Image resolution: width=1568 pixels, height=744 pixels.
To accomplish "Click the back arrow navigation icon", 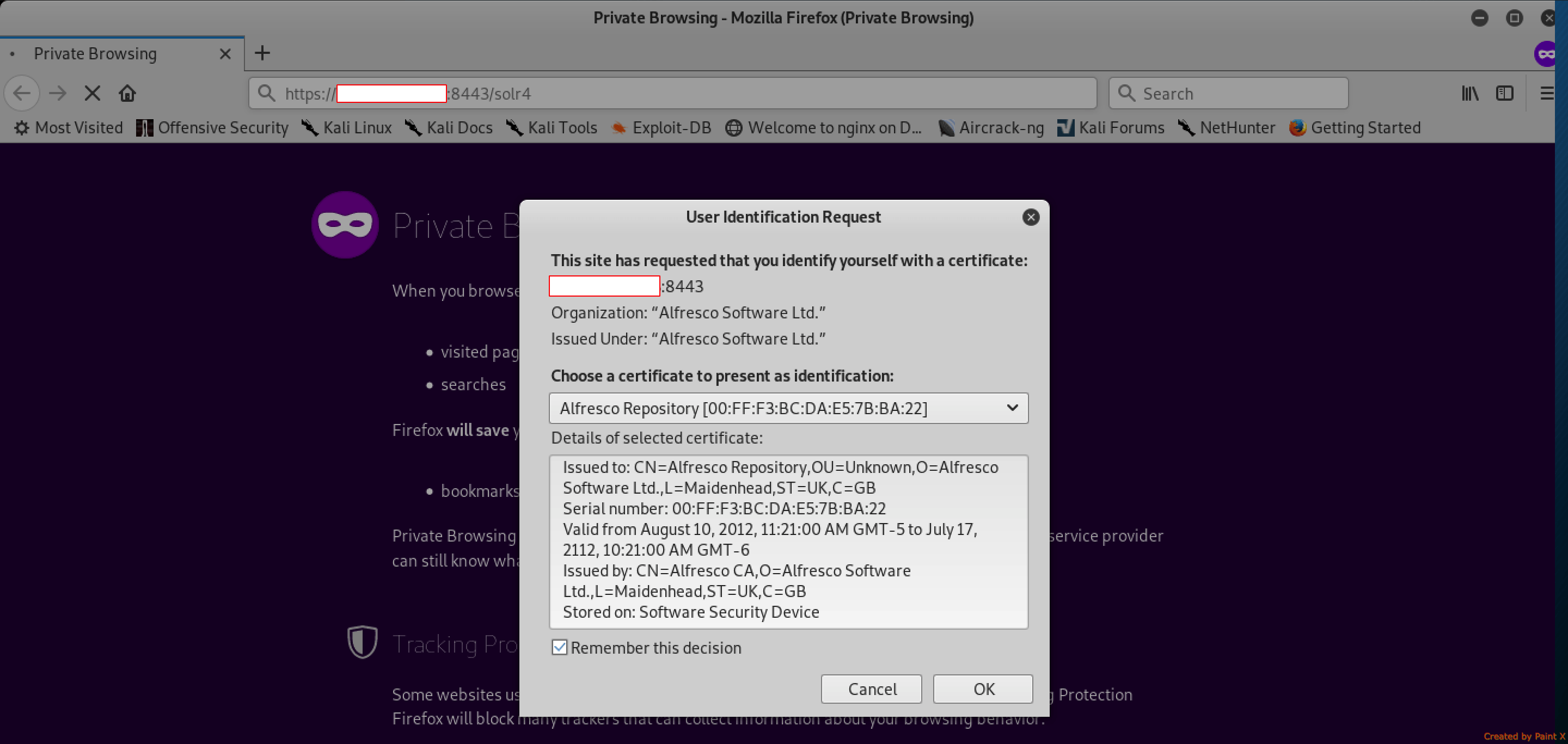I will [x=22, y=93].
